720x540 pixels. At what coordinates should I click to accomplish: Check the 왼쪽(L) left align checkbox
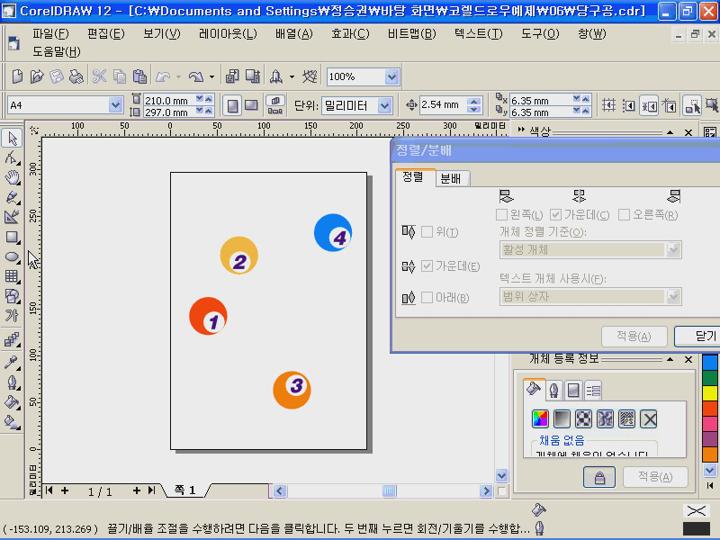[x=502, y=214]
